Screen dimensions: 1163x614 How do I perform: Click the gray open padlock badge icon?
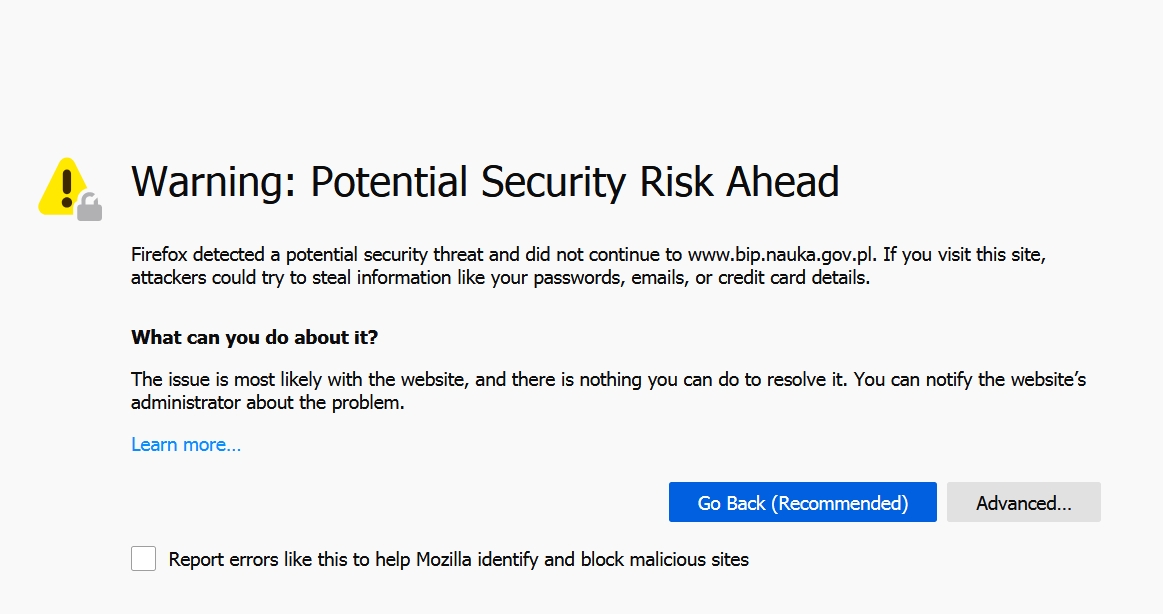(x=90, y=208)
